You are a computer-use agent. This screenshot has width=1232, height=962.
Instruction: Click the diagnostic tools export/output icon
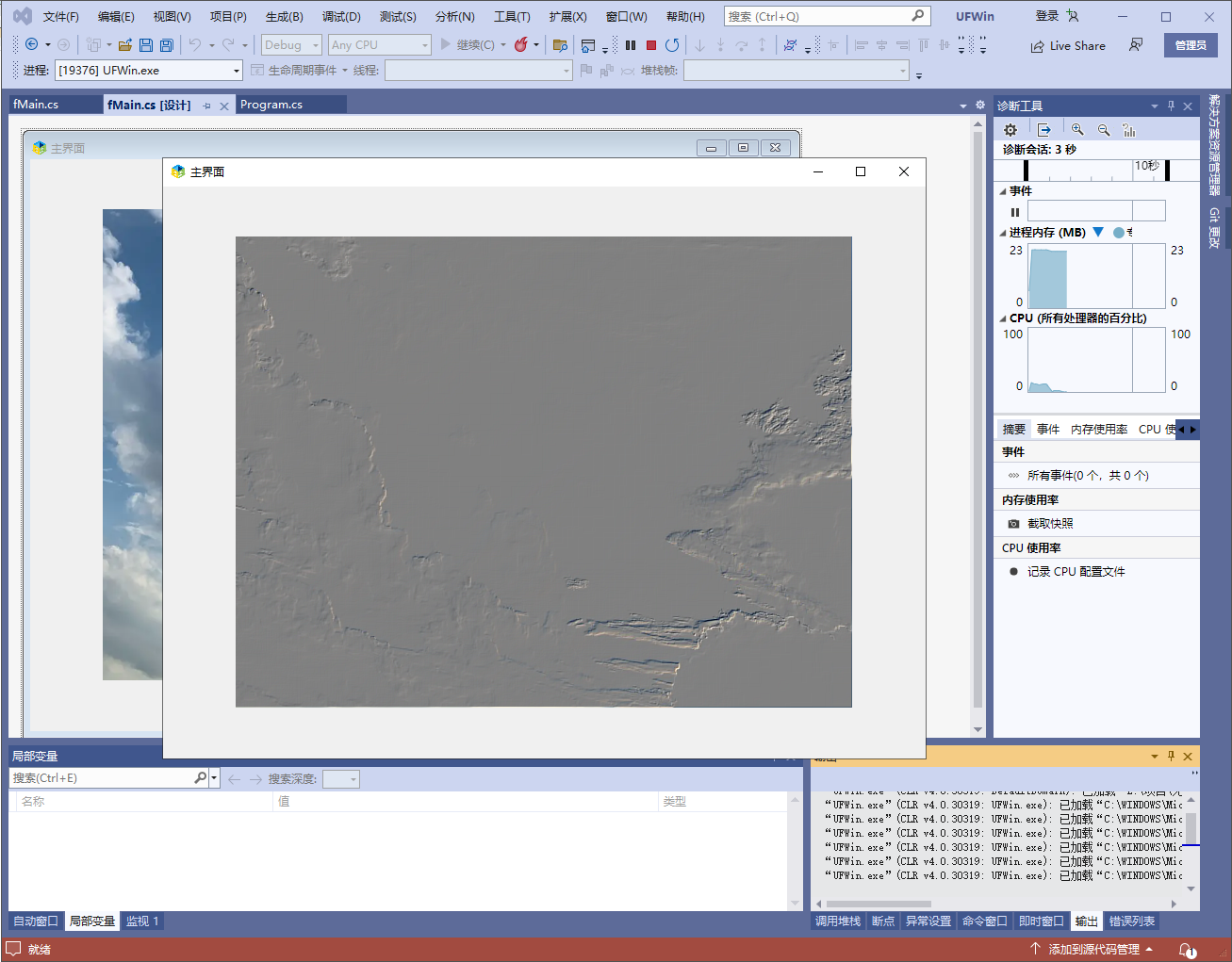point(1044,130)
